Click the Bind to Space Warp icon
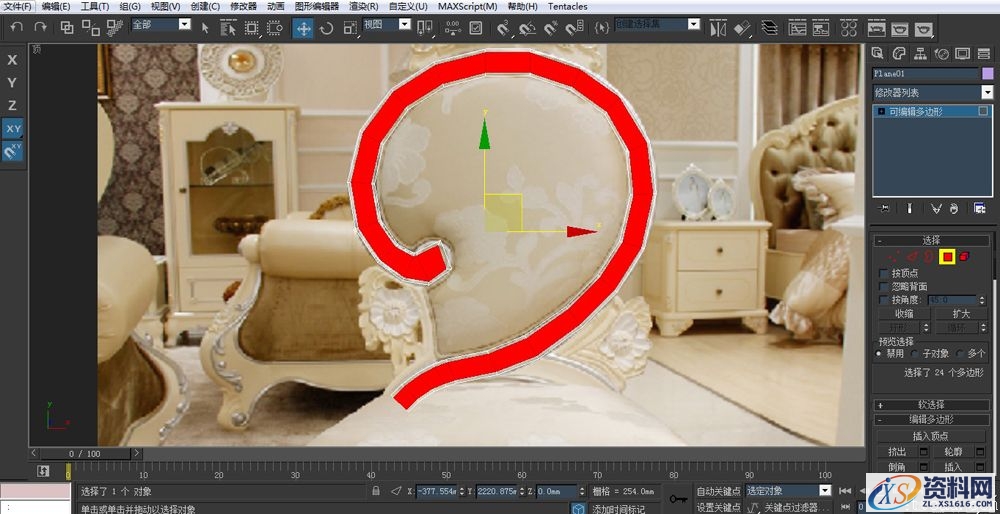 tap(115, 27)
